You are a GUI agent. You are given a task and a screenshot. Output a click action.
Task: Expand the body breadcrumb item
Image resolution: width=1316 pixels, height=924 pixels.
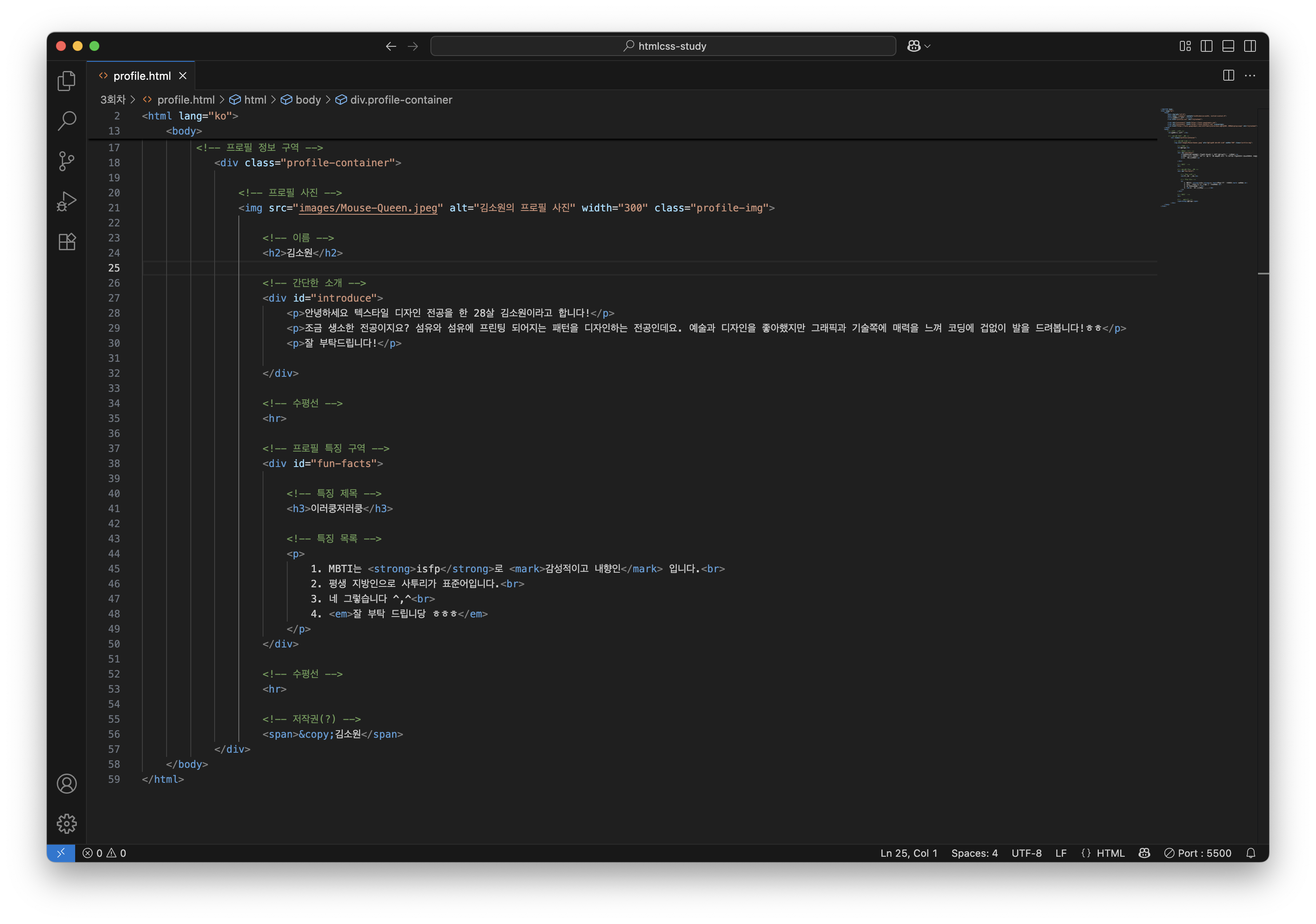pyautogui.click(x=308, y=100)
